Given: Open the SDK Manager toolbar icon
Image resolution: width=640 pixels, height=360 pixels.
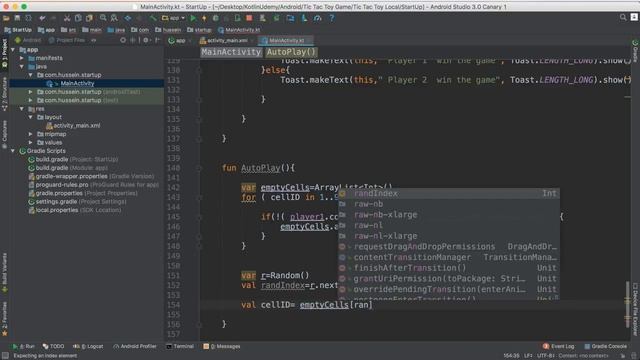Looking at the screenshot, I should pos(304,18).
